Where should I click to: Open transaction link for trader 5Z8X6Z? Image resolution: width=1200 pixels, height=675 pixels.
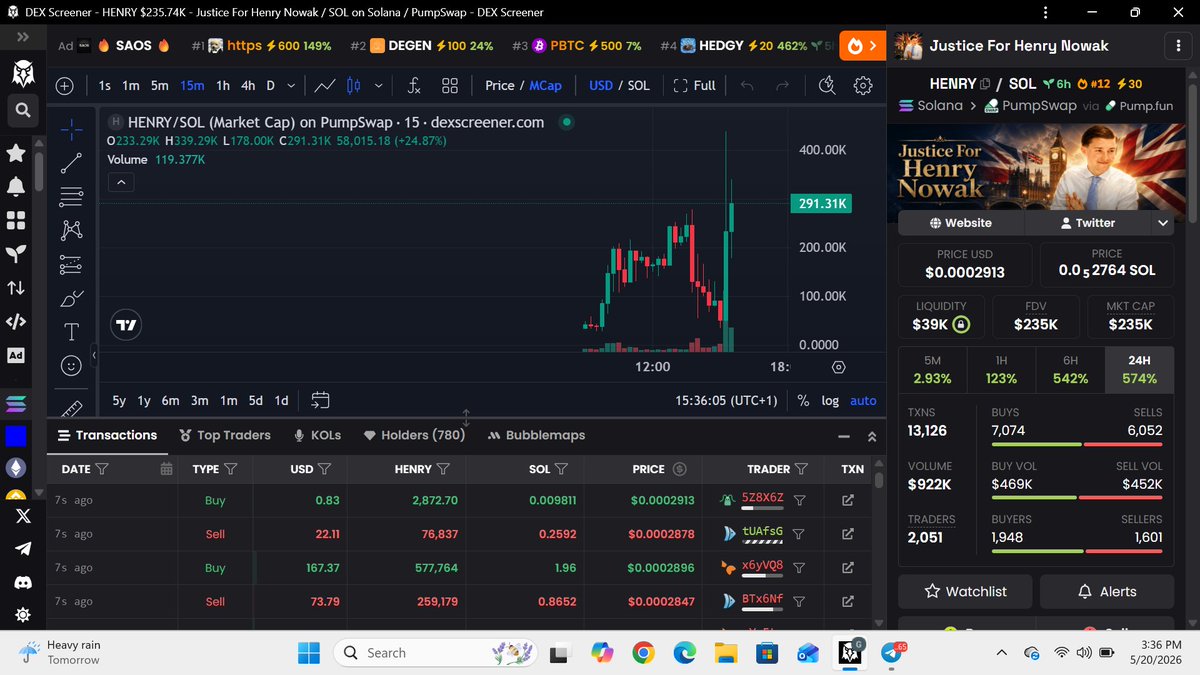847,500
